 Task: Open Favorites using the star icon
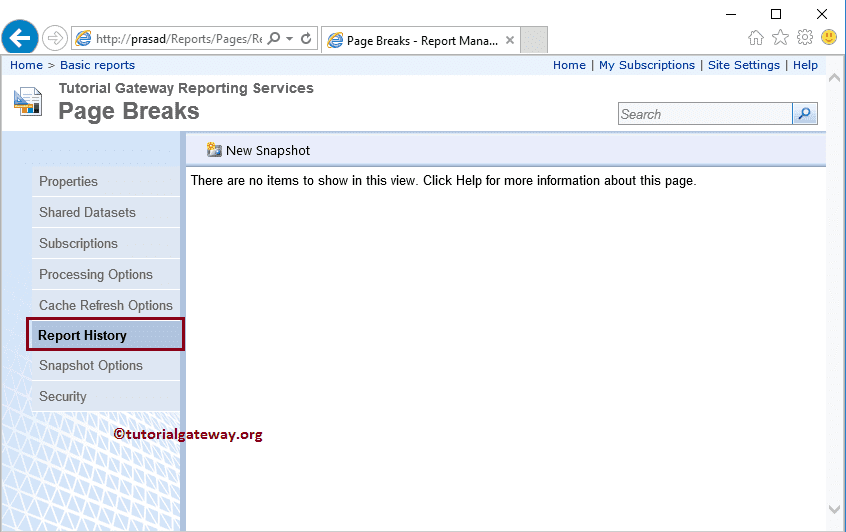coord(780,38)
